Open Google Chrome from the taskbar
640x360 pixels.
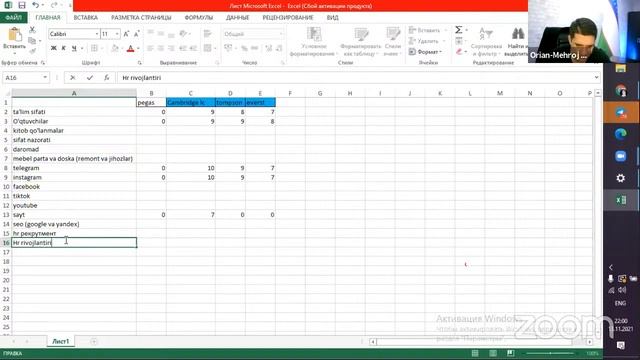[x=621, y=91]
